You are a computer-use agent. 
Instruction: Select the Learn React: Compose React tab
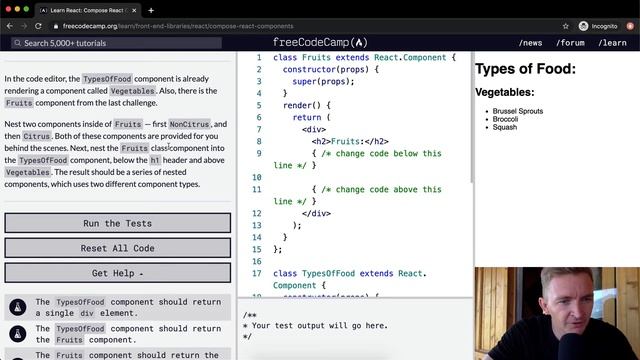tap(88, 10)
